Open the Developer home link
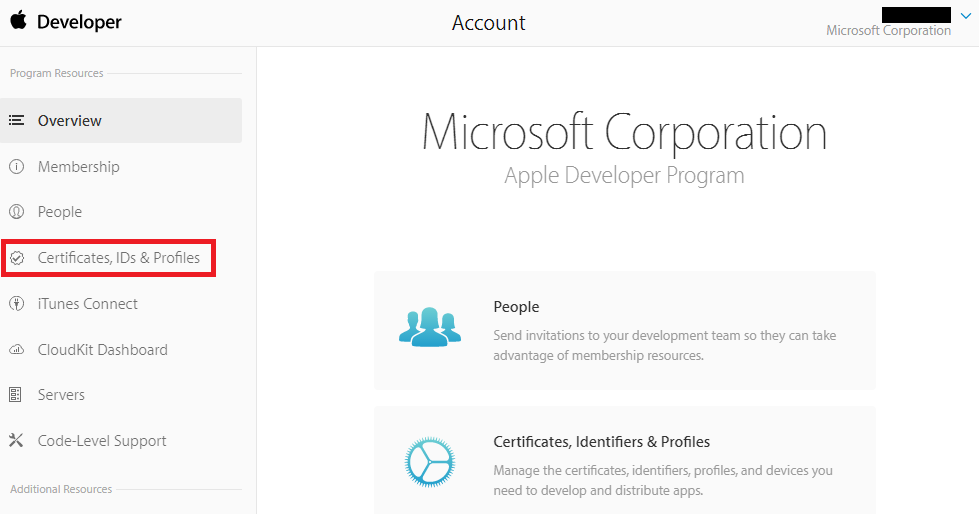The height and width of the screenshot is (514, 979). pos(79,22)
